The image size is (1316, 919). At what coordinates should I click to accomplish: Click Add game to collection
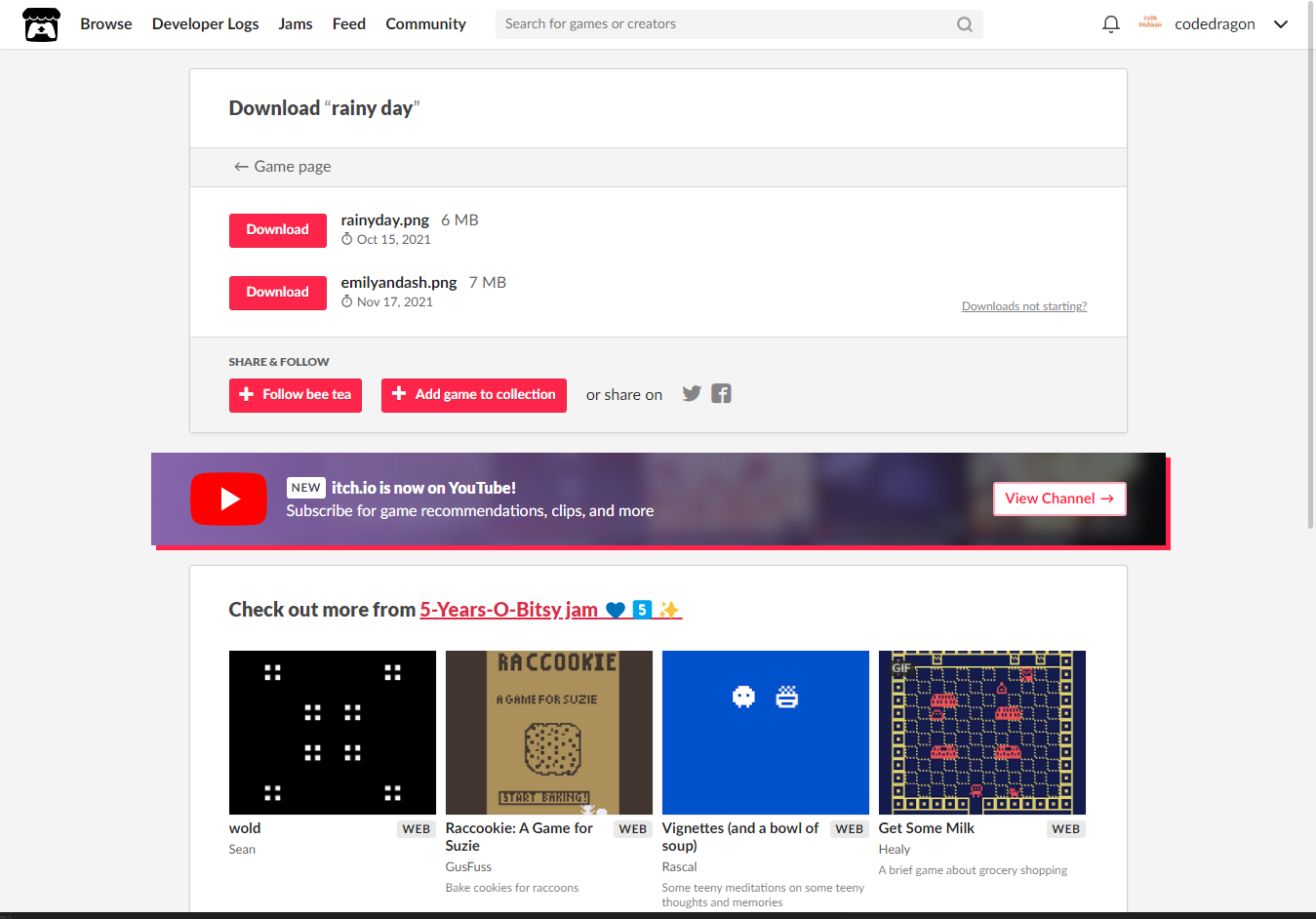tap(474, 395)
